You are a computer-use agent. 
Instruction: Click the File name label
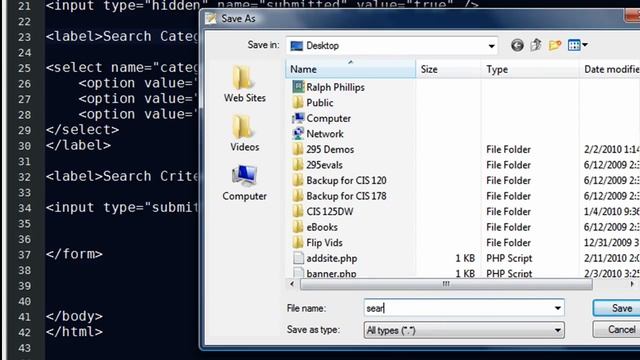(307, 308)
